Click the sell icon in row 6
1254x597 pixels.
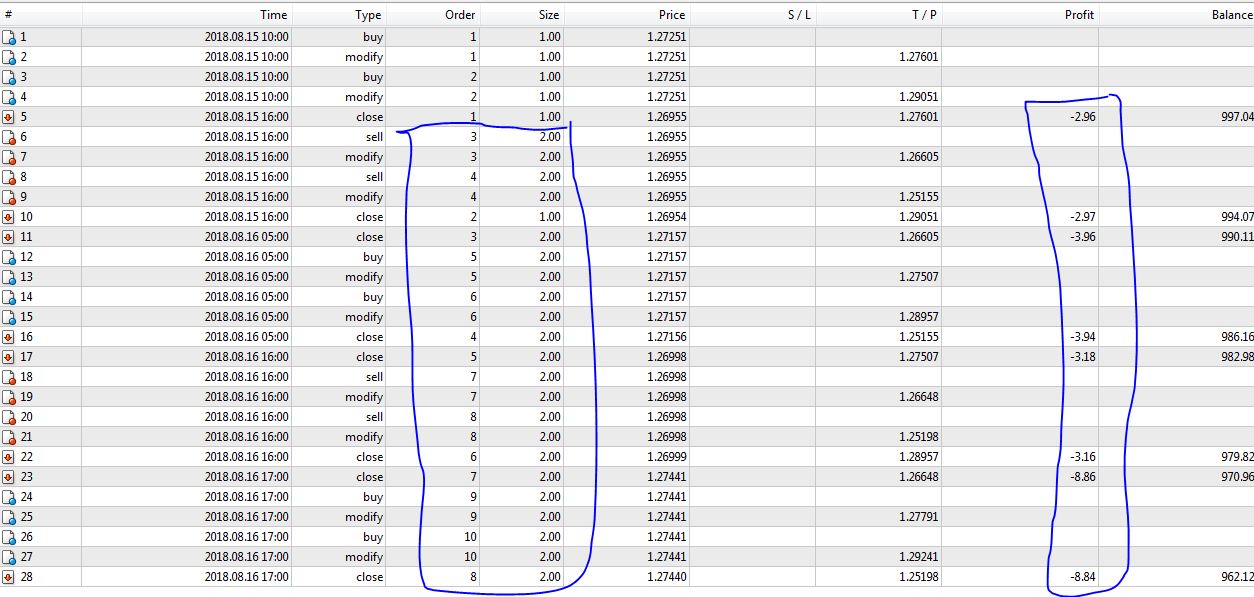click(9, 137)
